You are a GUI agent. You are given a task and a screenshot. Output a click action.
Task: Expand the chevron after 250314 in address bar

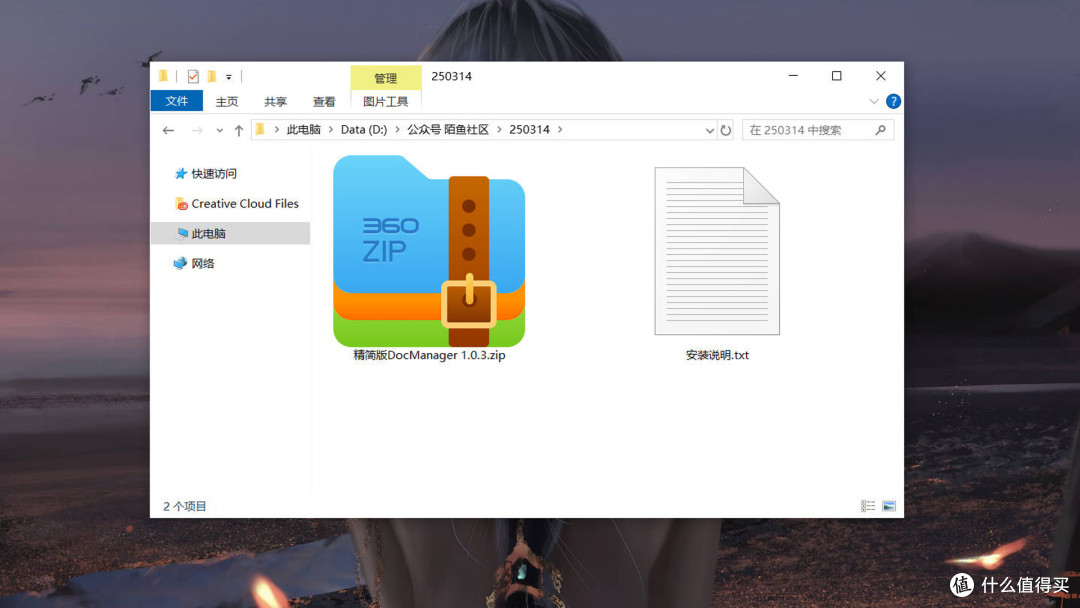point(560,129)
